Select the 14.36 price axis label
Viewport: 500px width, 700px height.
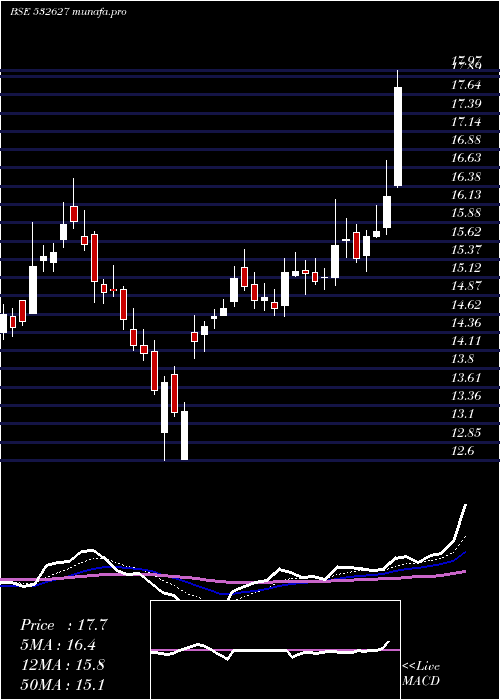(x=466, y=322)
